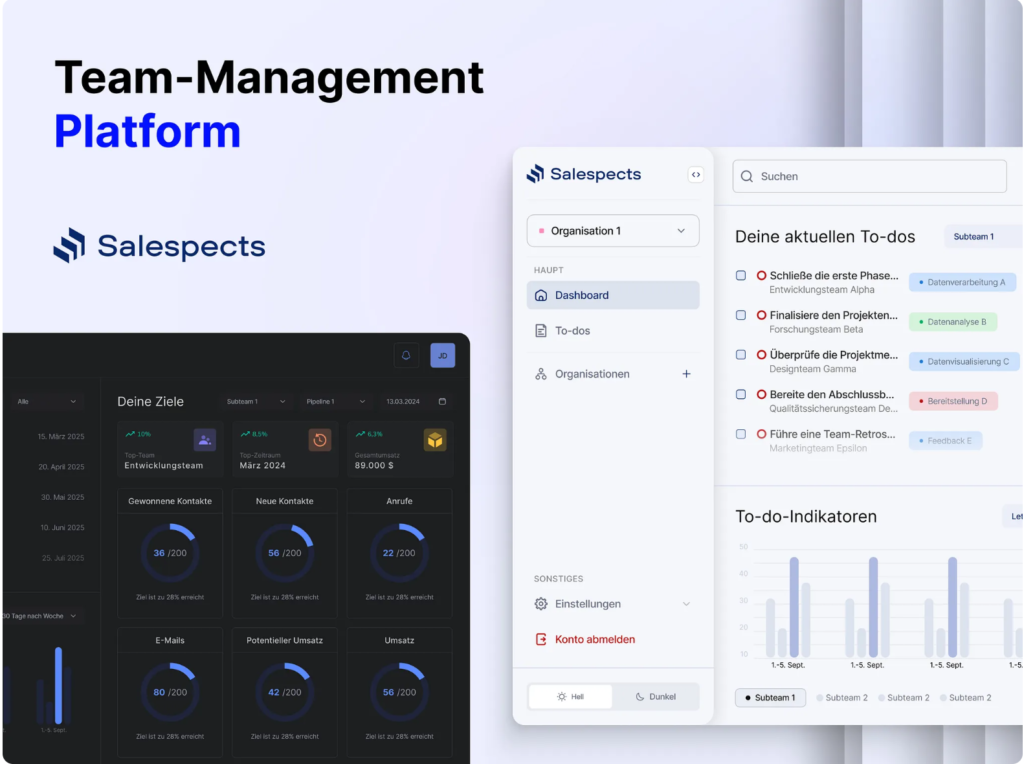Click the JD user avatar
This screenshot has height=764, width=1024.
coord(443,355)
